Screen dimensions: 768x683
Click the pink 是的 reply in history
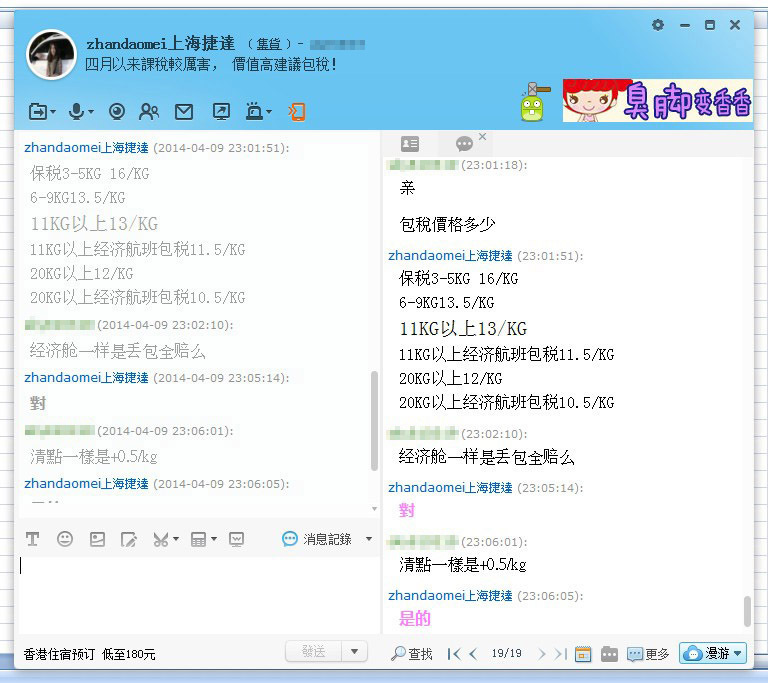point(414,618)
